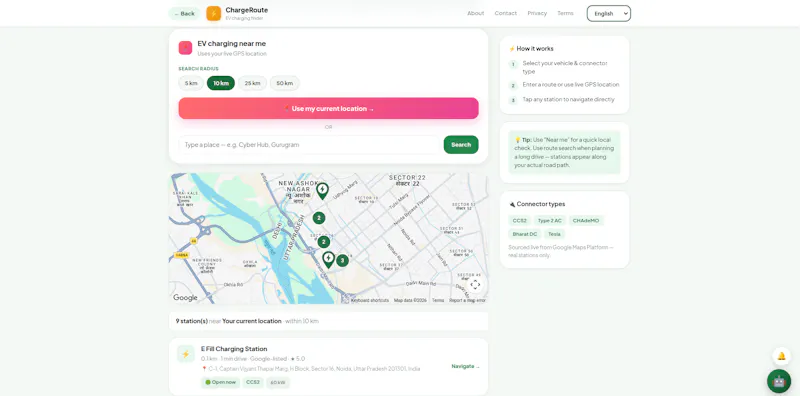
Task: Open the map cluster marker labeled 3
Action: (x=342, y=261)
